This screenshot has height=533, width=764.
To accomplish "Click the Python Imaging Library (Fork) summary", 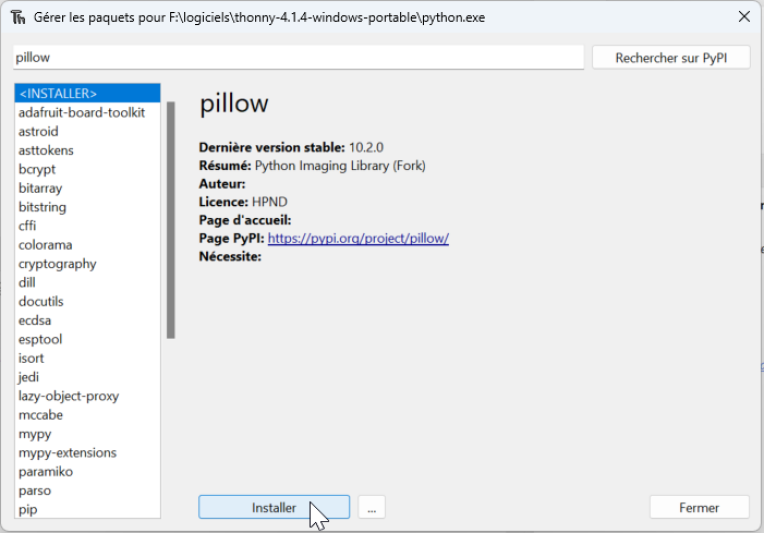I will (340, 166).
